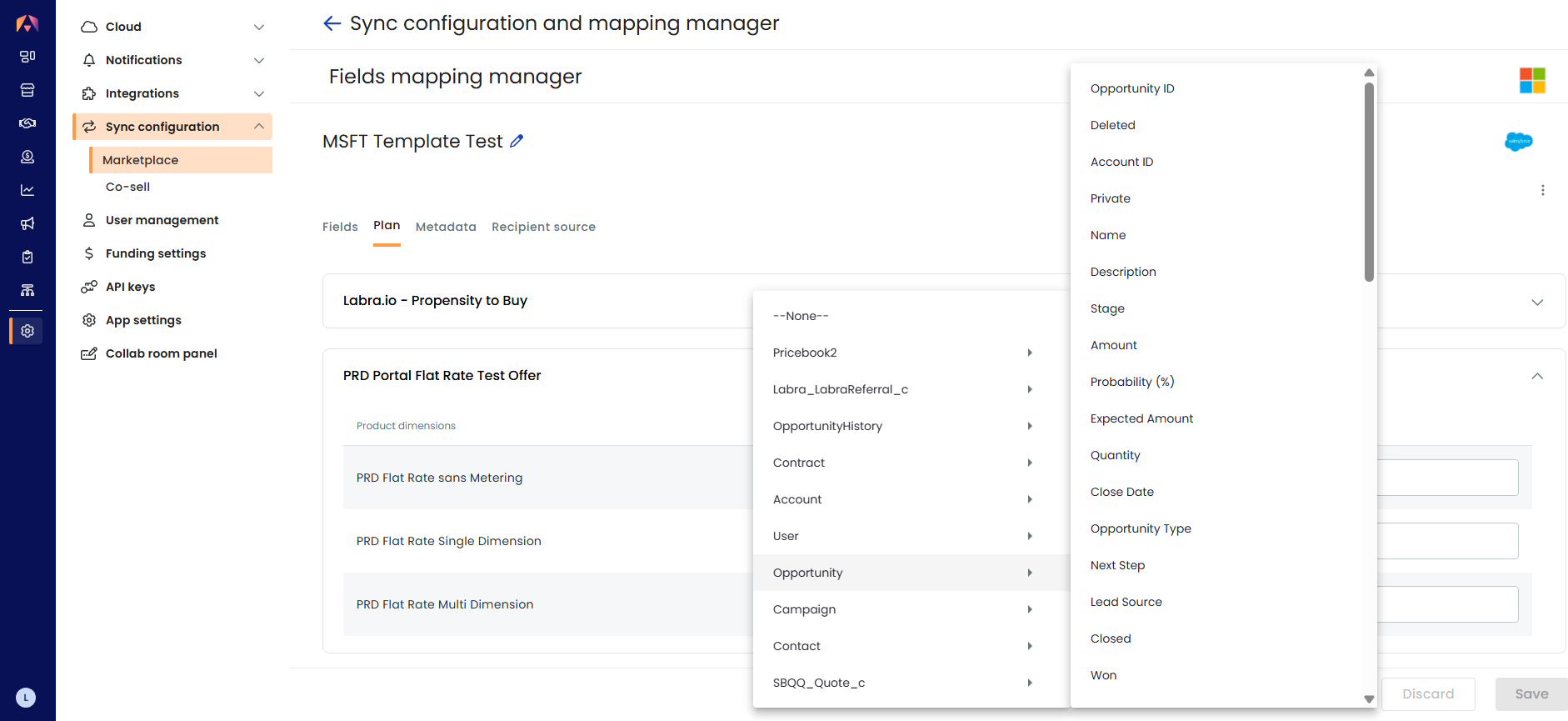Switch to the Metadata tab
Image resolution: width=1568 pixels, height=721 pixels.
pyautogui.click(x=446, y=227)
